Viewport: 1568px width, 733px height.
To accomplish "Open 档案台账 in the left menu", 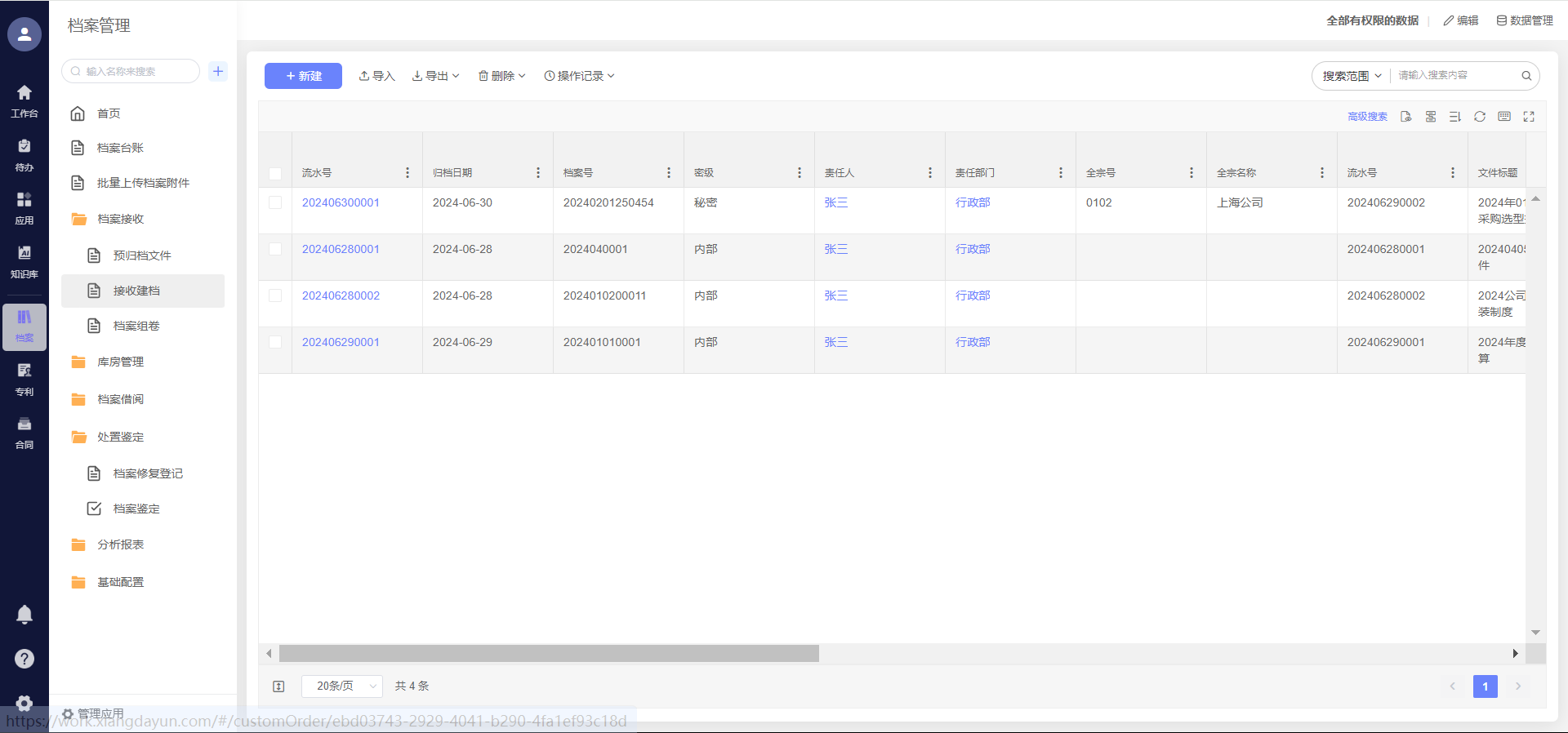I will click(120, 148).
